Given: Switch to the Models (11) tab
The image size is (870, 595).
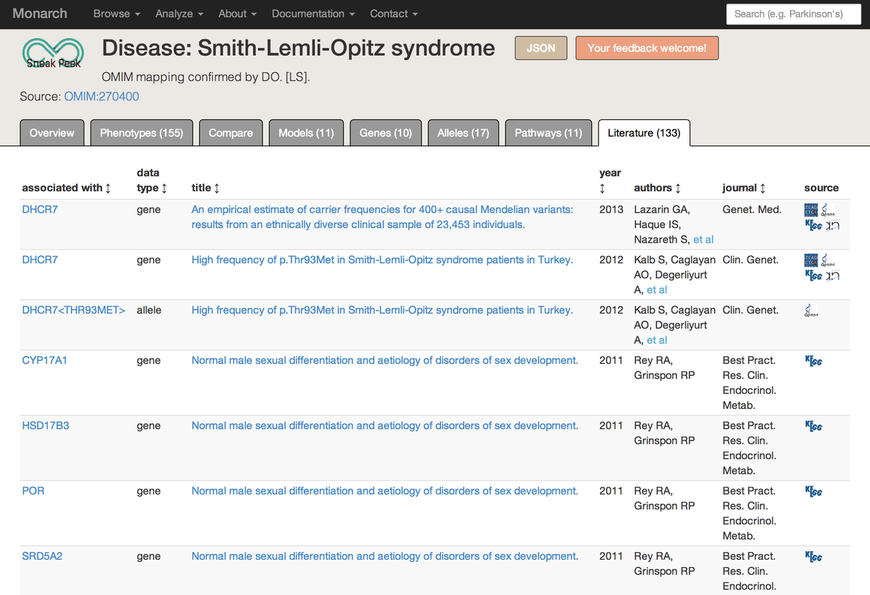Looking at the screenshot, I should point(306,133).
